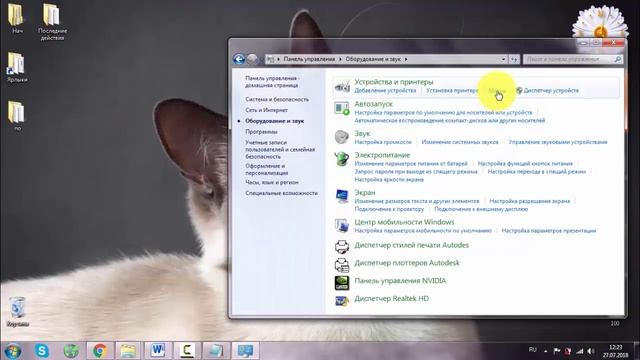Open the Sound (Звук) speaker icon
This screenshot has width=640, height=360.
click(342, 137)
